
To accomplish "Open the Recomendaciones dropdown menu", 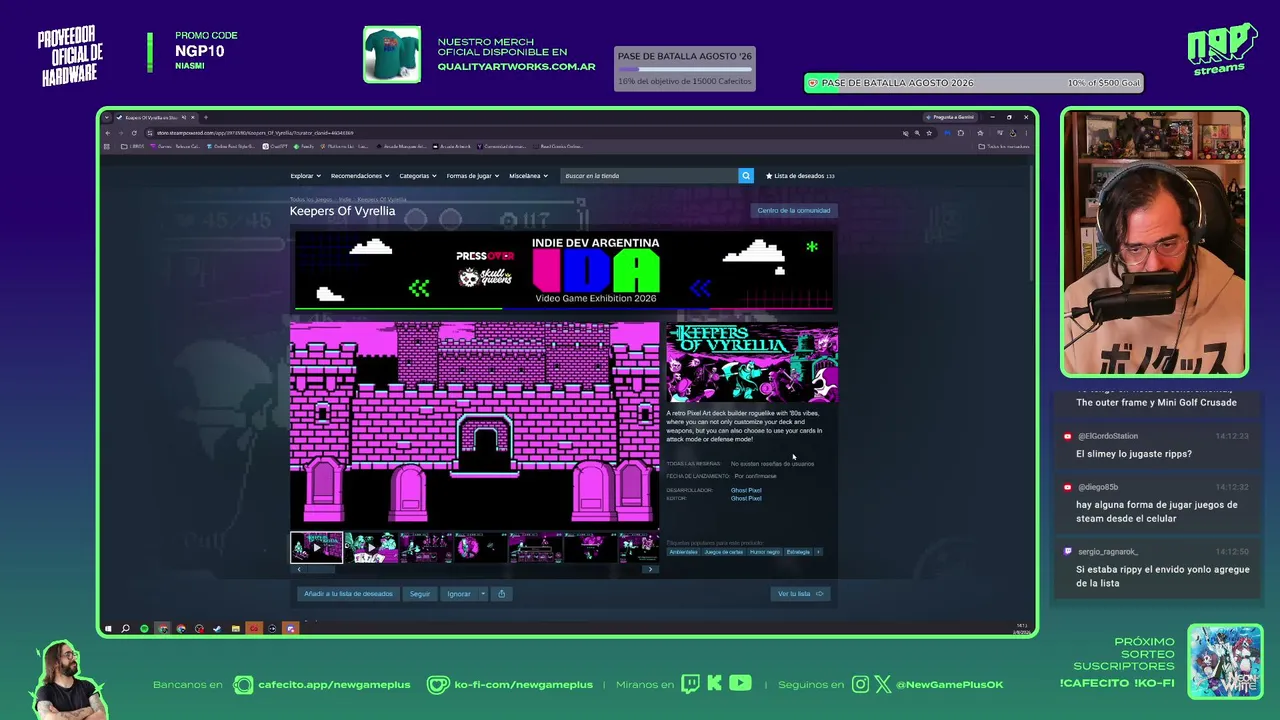I will pos(360,176).
